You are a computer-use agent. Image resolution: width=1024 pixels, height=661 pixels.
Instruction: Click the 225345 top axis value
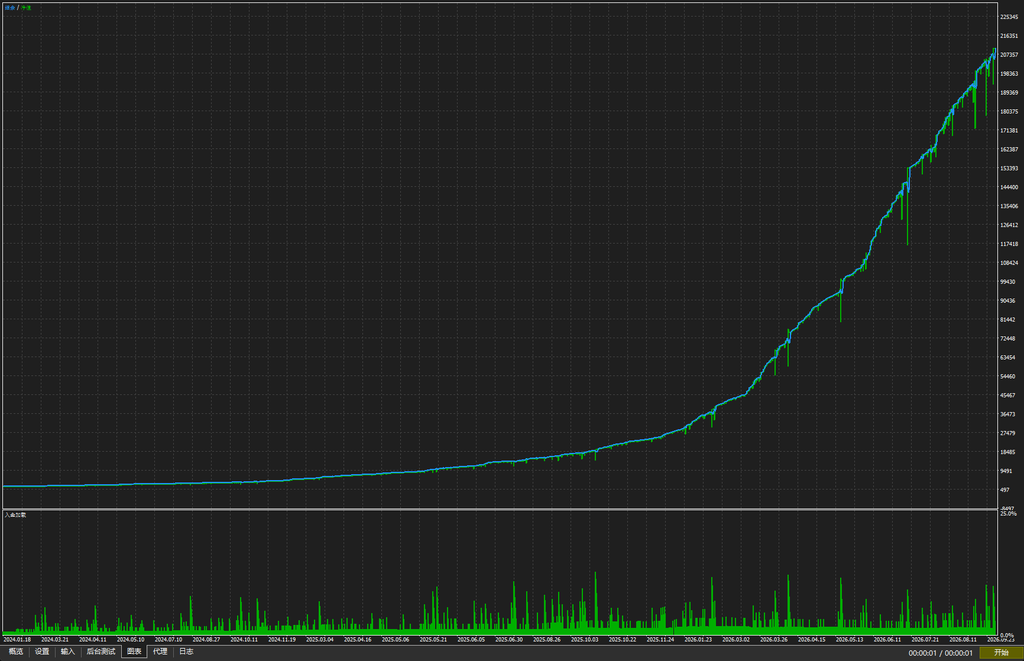pos(1009,17)
